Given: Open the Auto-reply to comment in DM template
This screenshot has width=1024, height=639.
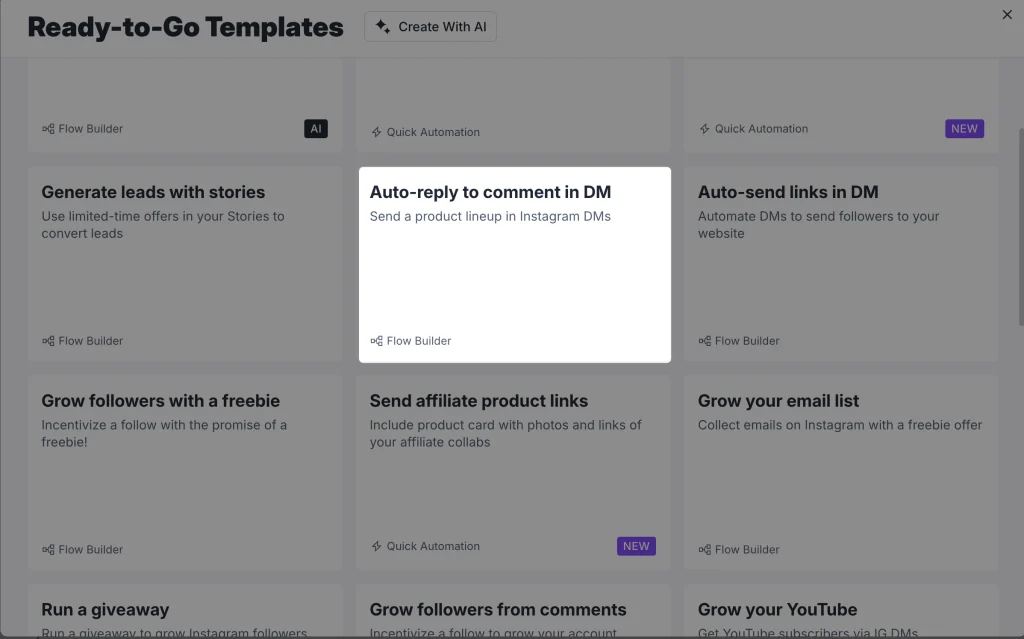Looking at the screenshot, I should (515, 265).
